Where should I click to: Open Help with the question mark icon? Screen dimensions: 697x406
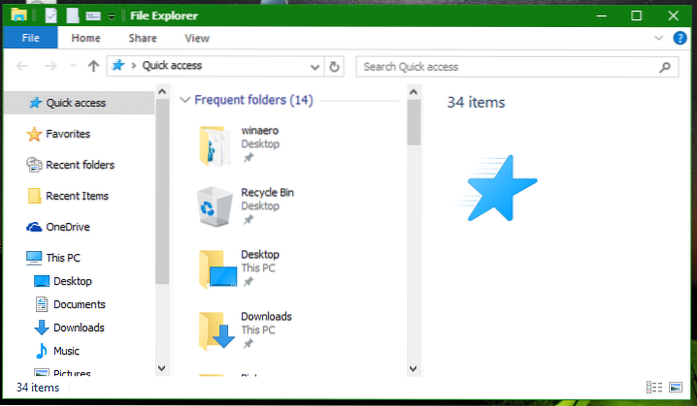(680, 38)
